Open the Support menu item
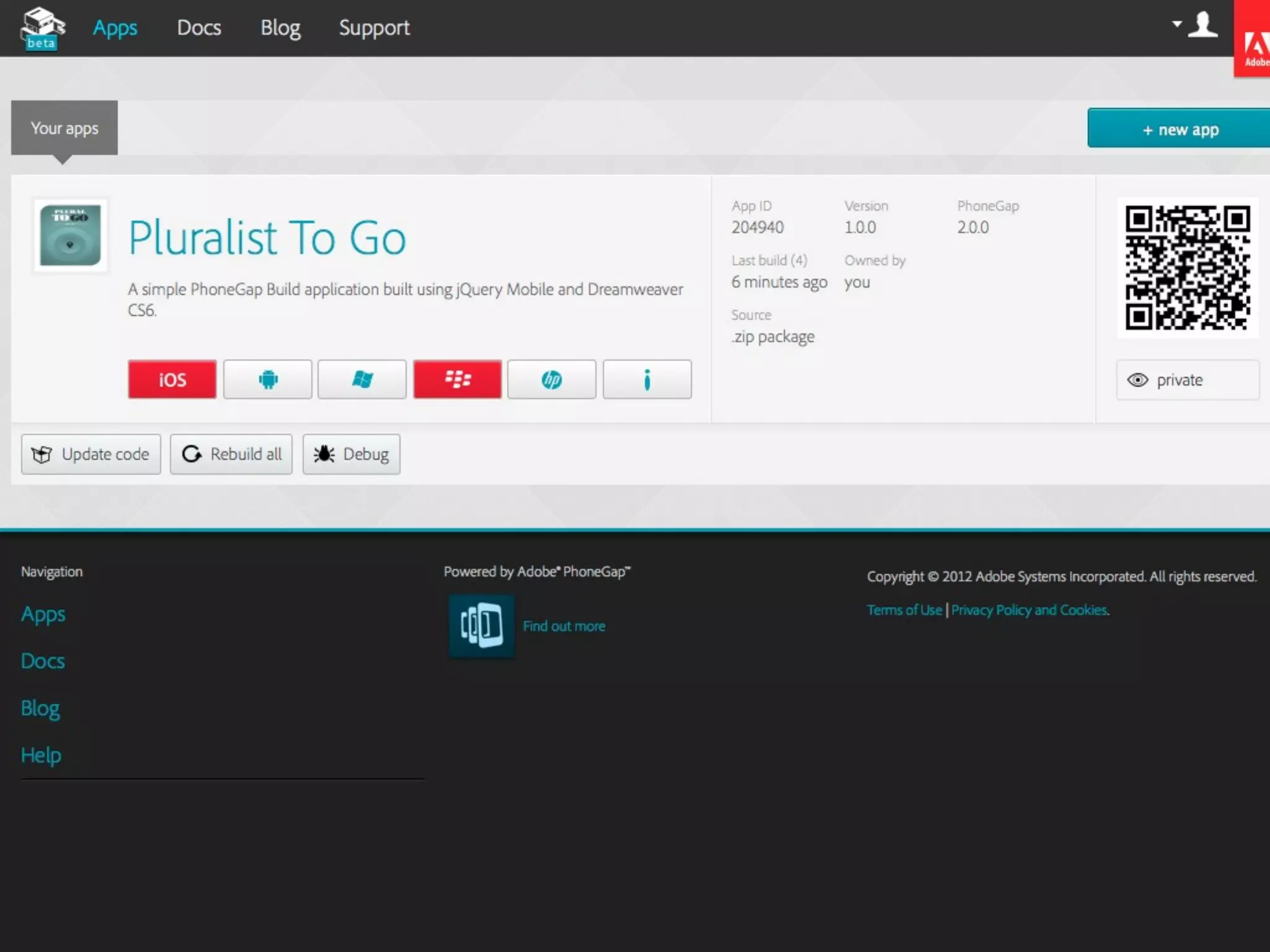Image resolution: width=1270 pixels, height=952 pixels. coord(374,28)
